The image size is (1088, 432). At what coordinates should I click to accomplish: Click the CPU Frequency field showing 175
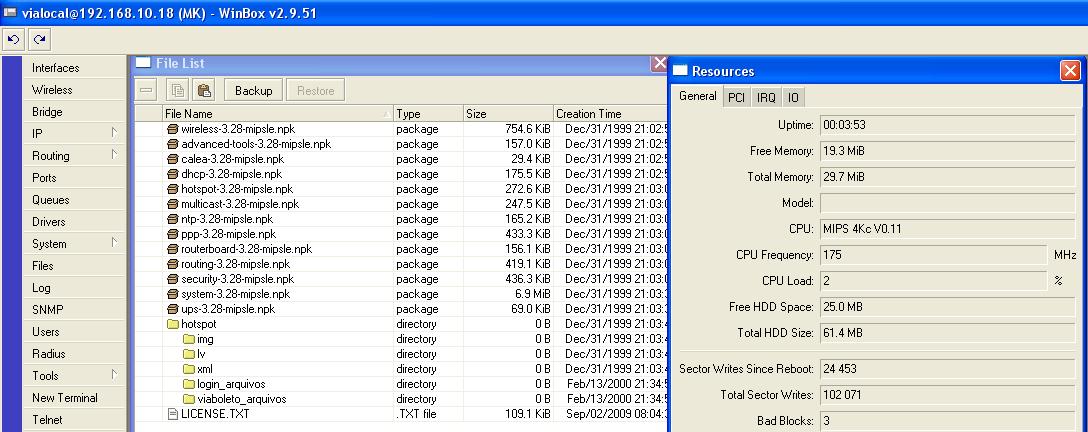click(x=933, y=255)
